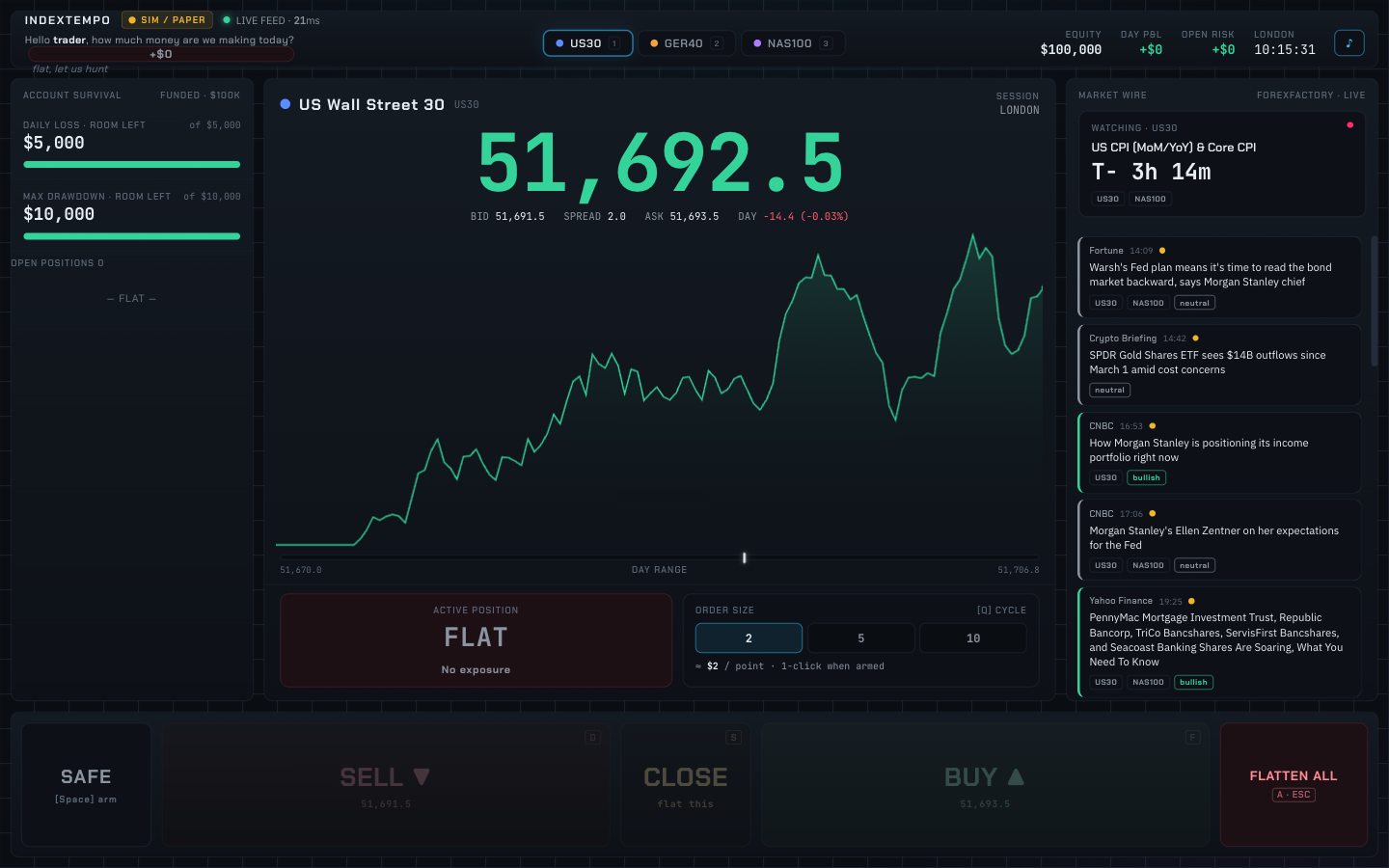Switch to the US30 instrument tab
The height and width of the screenshot is (868, 1389).
tap(587, 43)
